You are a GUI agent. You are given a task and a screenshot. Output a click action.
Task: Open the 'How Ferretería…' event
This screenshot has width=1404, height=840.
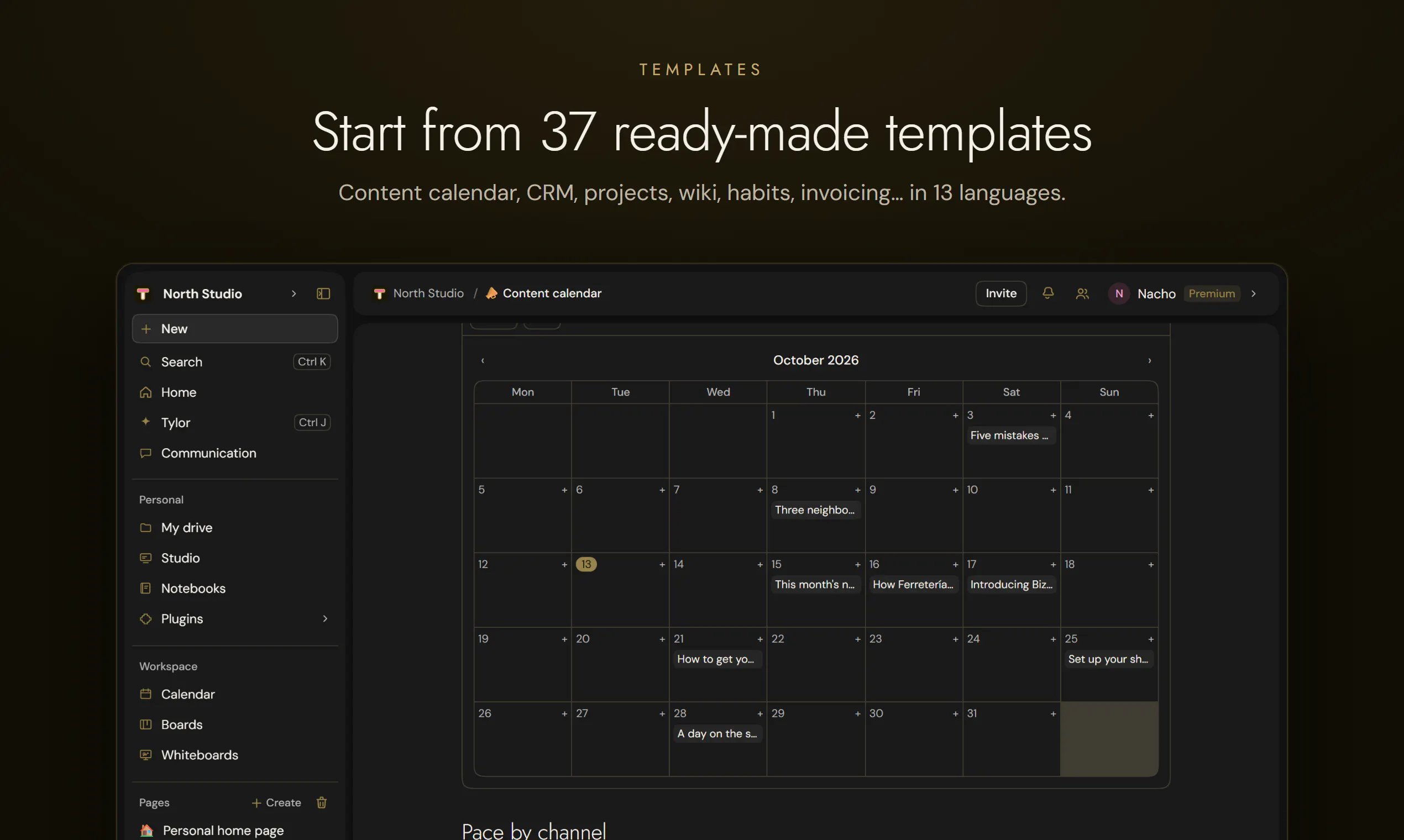(913, 585)
